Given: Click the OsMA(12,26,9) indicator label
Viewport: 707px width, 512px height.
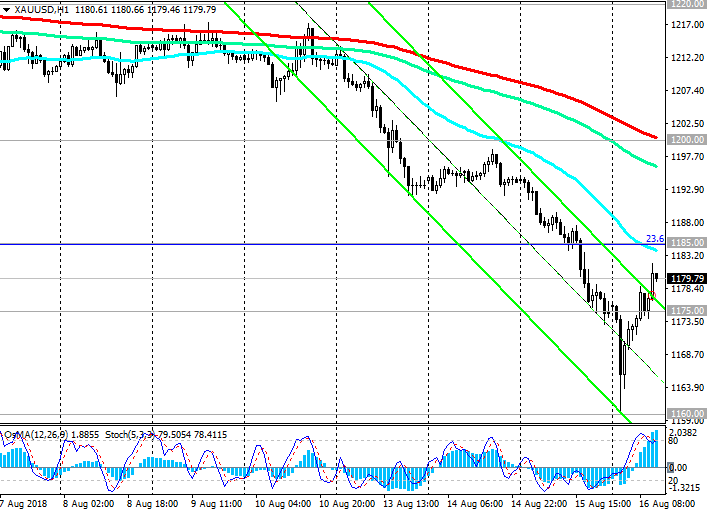Looking at the screenshot, I should coord(36,435).
